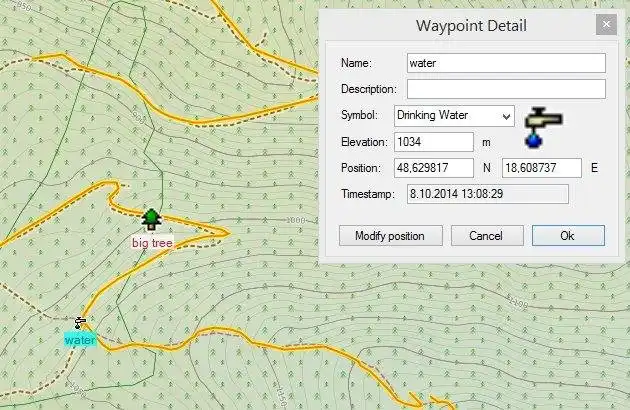Screen dimensions: 630x410
Task: Open the Symbol dropdown list
Action: (x=454, y=116)
